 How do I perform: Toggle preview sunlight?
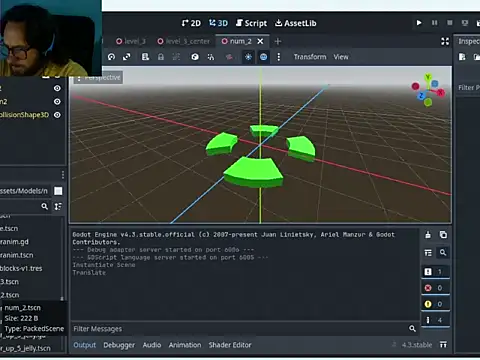point(248,57)
